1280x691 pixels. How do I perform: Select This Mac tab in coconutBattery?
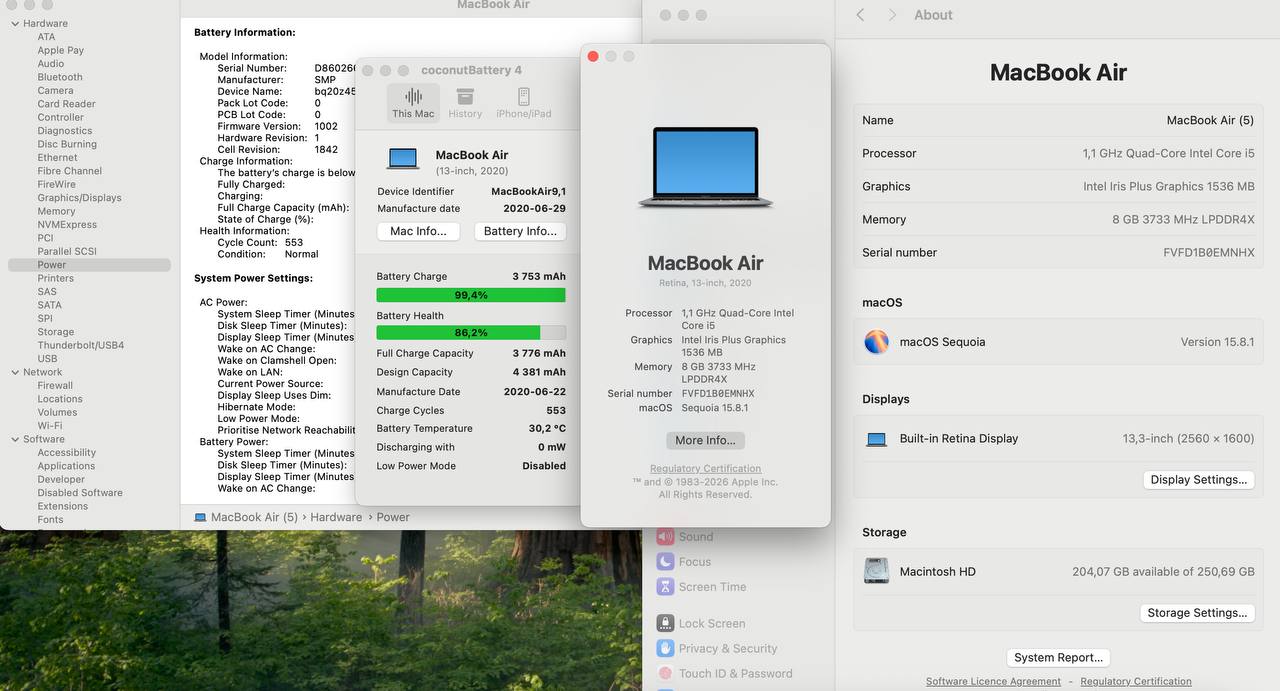coord(413,103)
